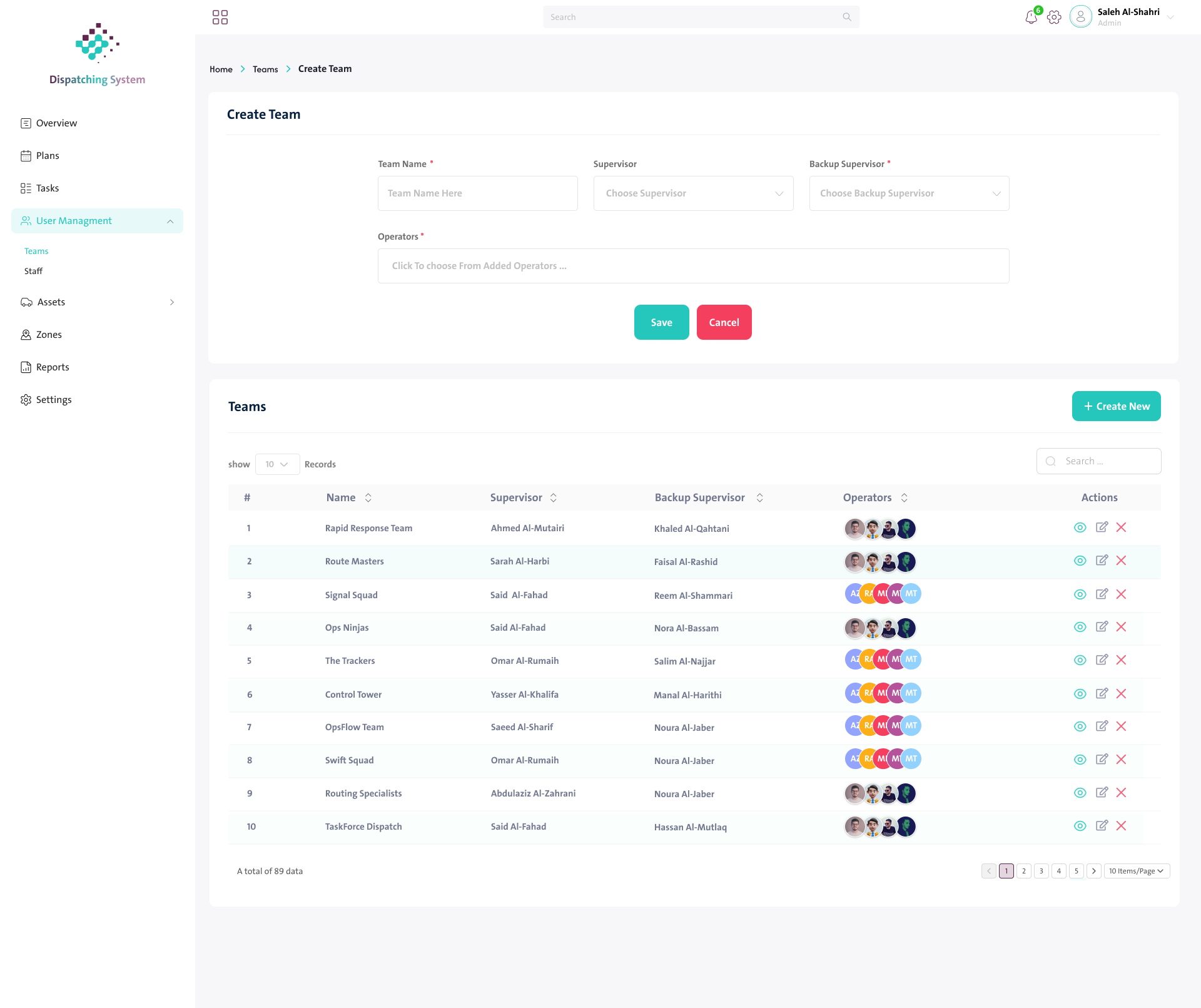Screen dimensions: 1201x1008
Task: Click the header search magnifier icon
Action: click(x=847, y=17)
